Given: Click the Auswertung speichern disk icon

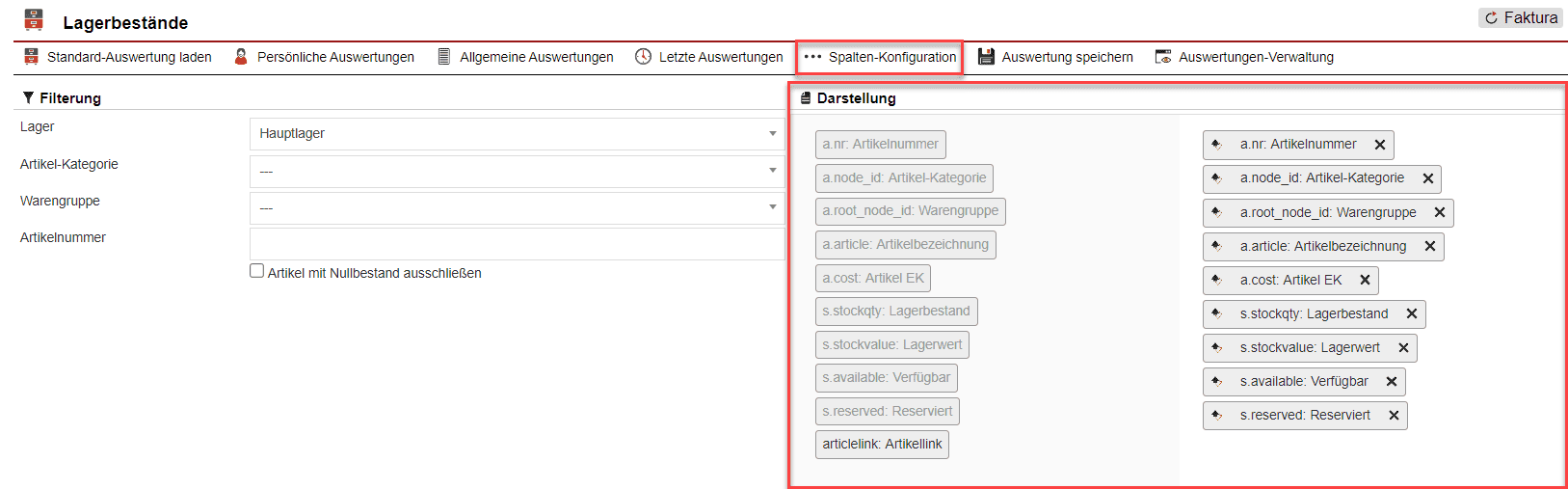Looking at the screenshot, I should click(x=986, y=57).
